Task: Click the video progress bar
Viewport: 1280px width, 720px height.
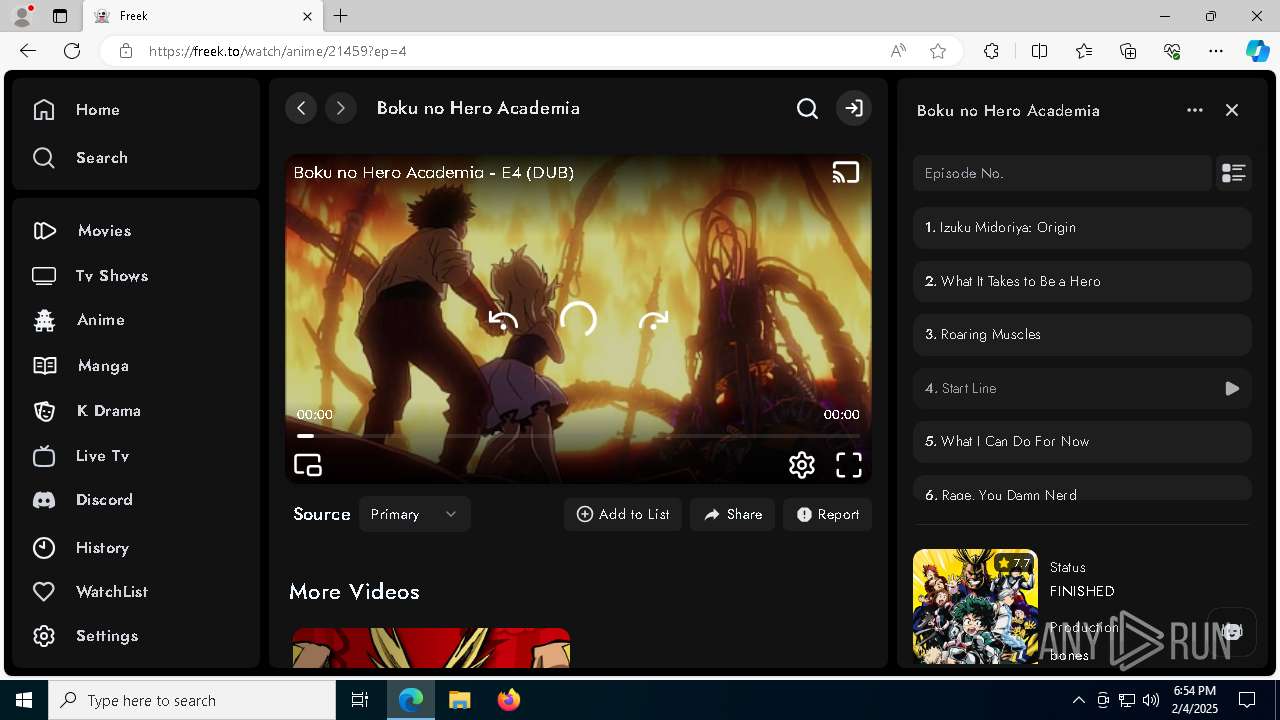Action: 578,436
